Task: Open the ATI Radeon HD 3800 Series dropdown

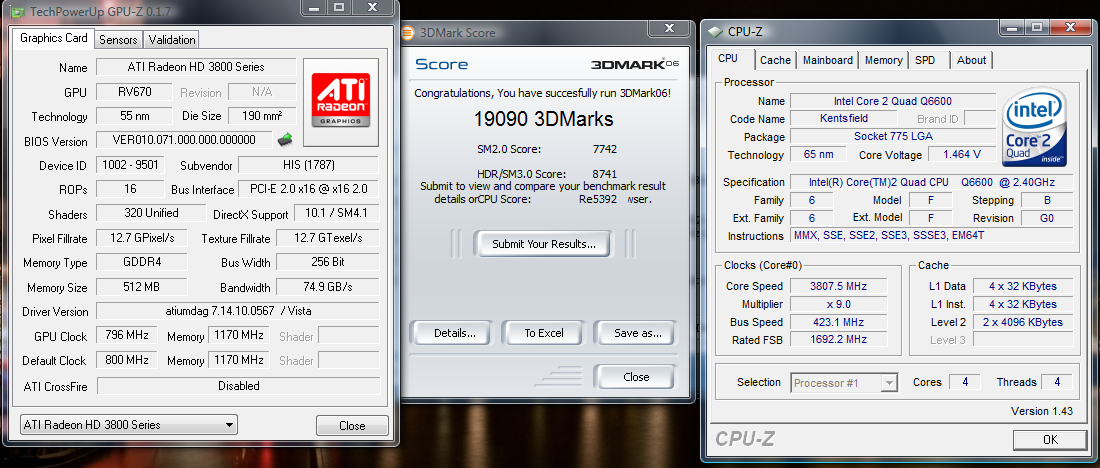Action: (128, 424)
